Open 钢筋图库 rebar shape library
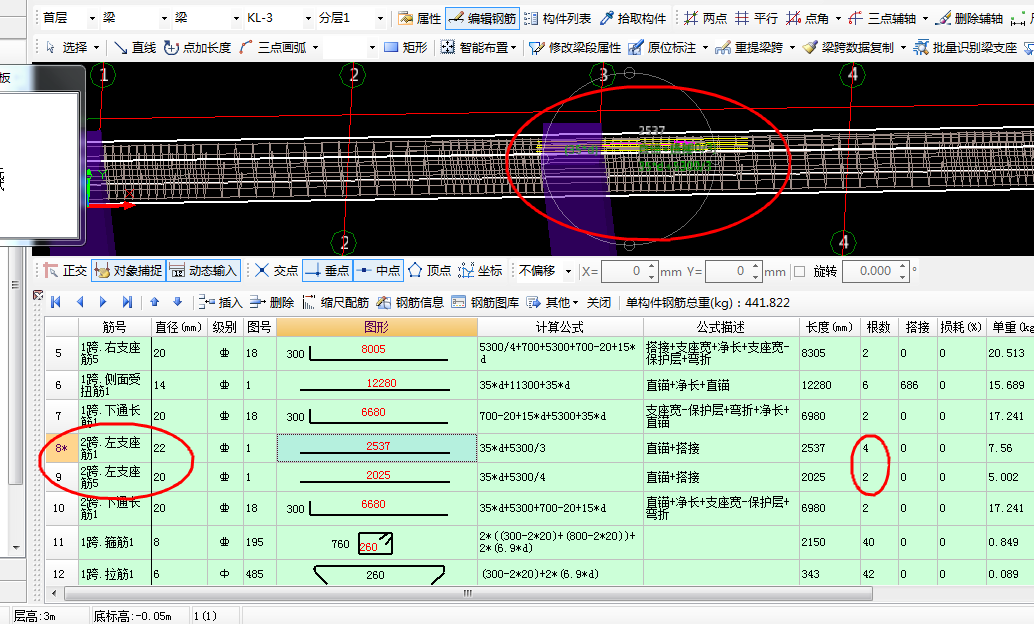 485,303
